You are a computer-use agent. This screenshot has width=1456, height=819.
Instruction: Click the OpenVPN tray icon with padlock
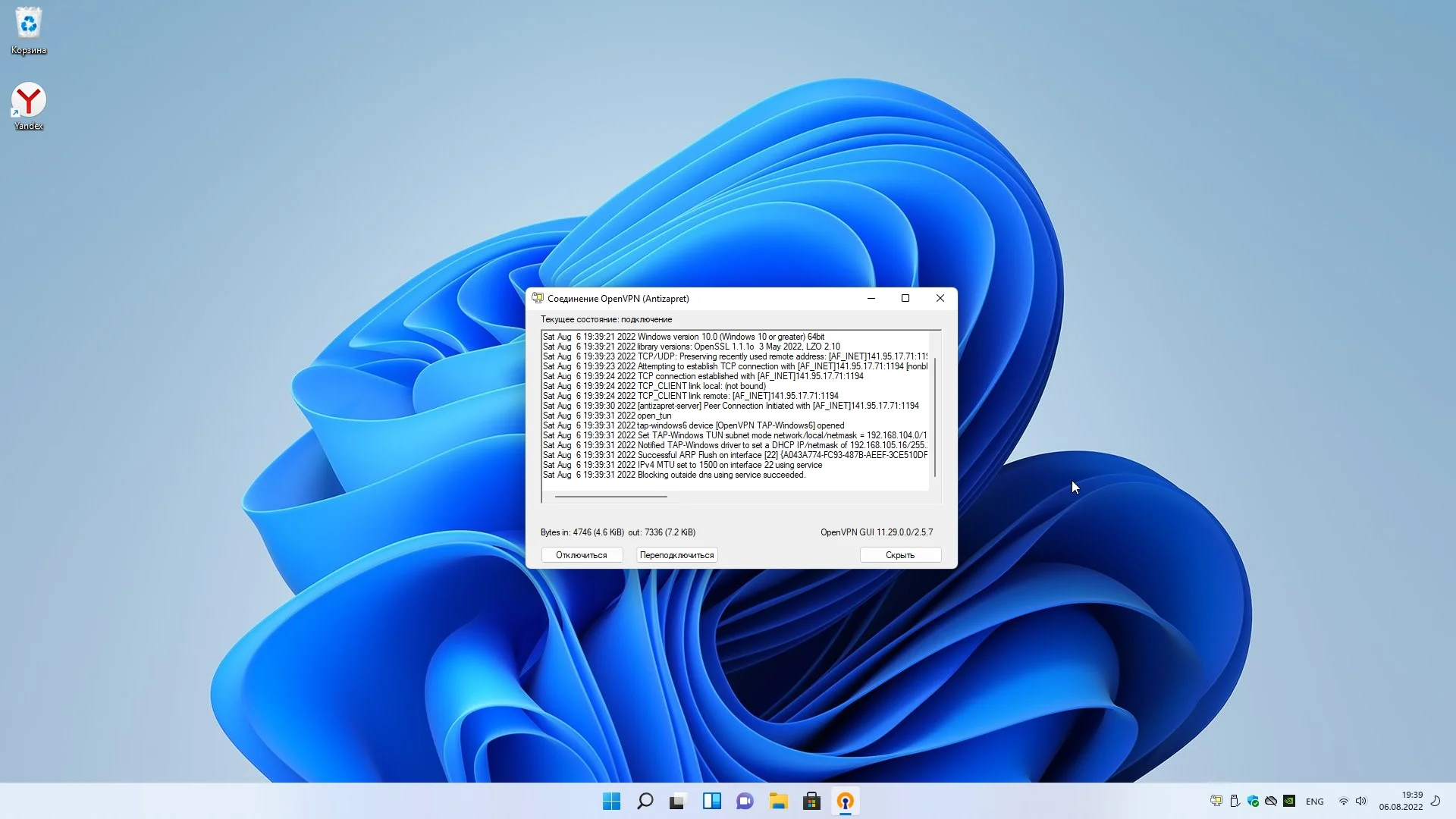1216,801
